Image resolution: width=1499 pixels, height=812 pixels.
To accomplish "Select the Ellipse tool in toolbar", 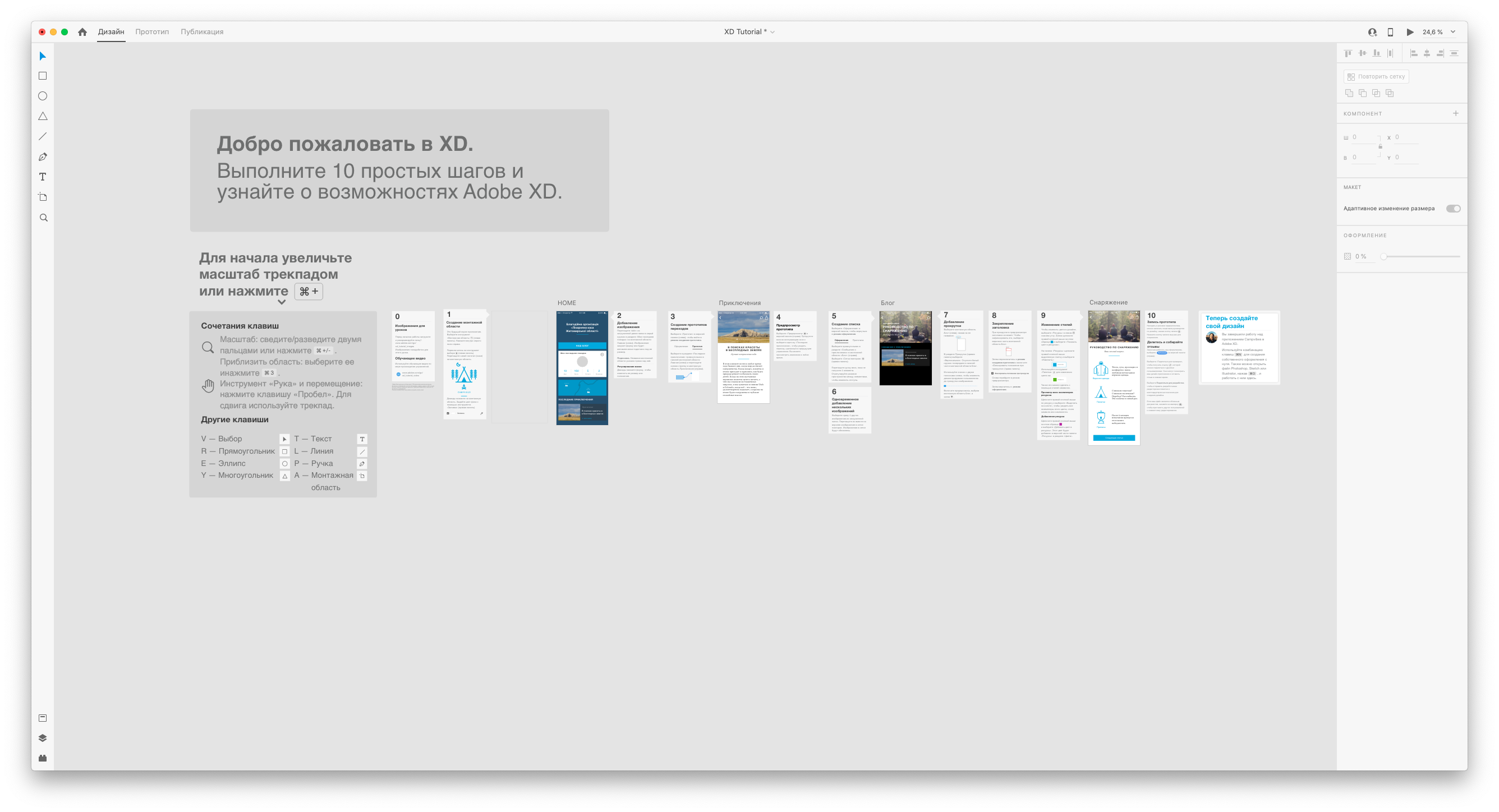I will (43, 96).
